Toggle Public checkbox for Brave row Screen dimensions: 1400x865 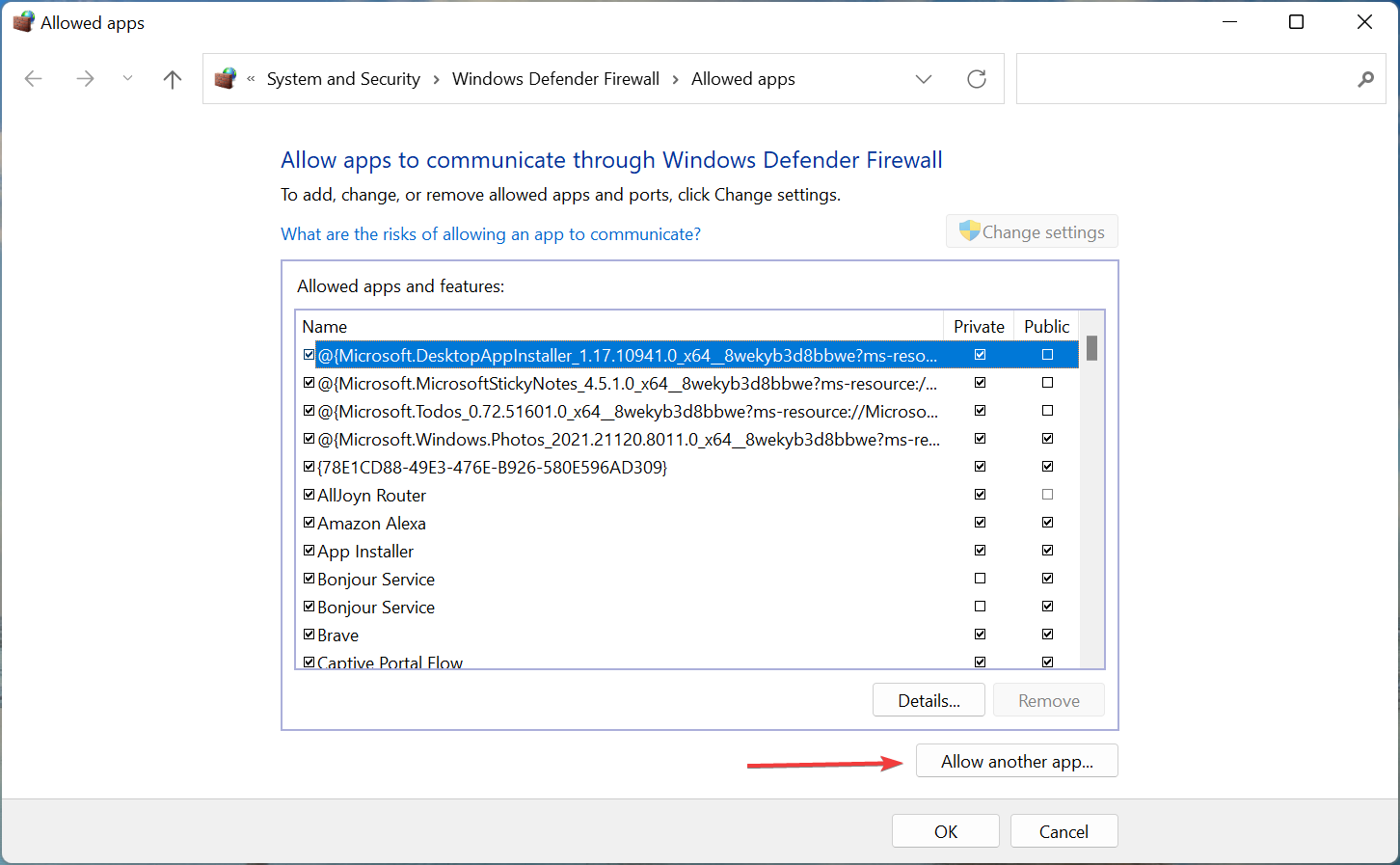tap(1047, 635)
